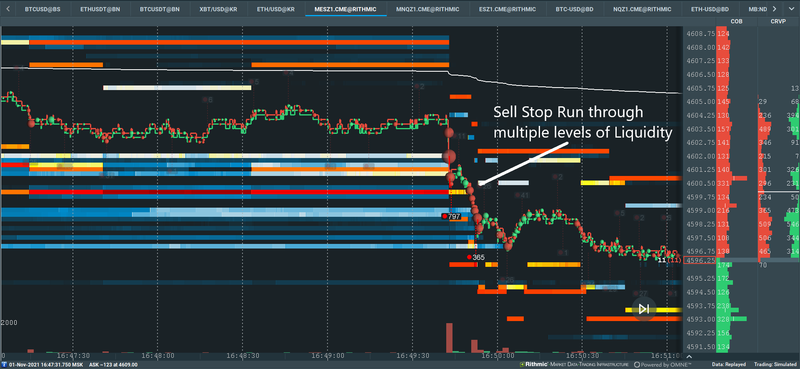Click the 238 bid size at 4593.75
Image resolution: width=800 pixels, height=369 pixels.
723,306
